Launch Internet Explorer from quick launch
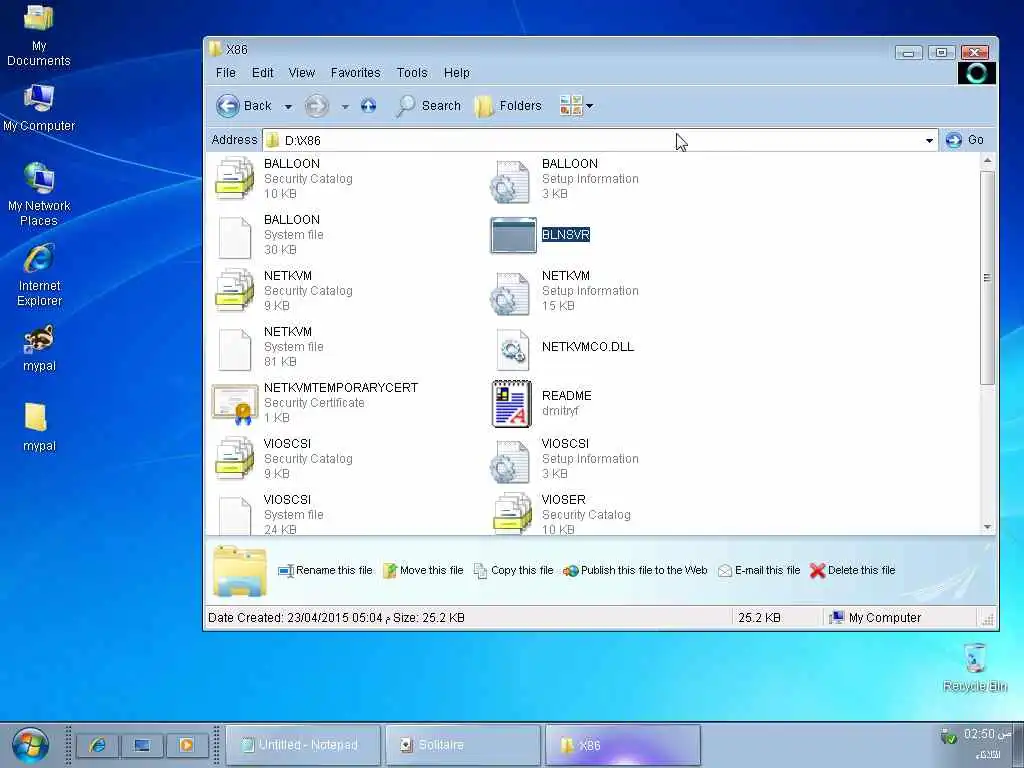This screenshot has width=1024, height=768. pos(98,744)
